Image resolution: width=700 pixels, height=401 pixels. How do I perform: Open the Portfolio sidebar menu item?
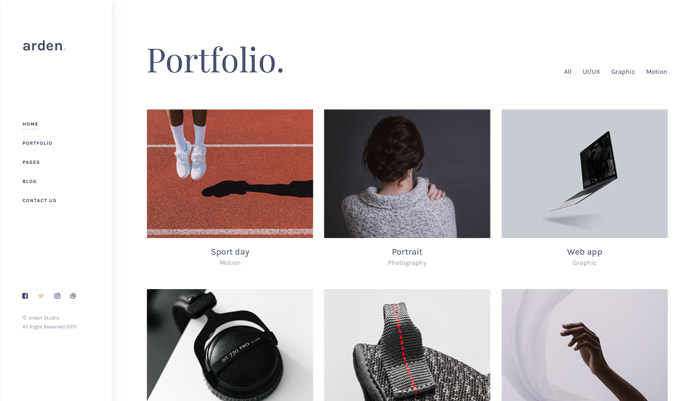click(x=38, y=143)
